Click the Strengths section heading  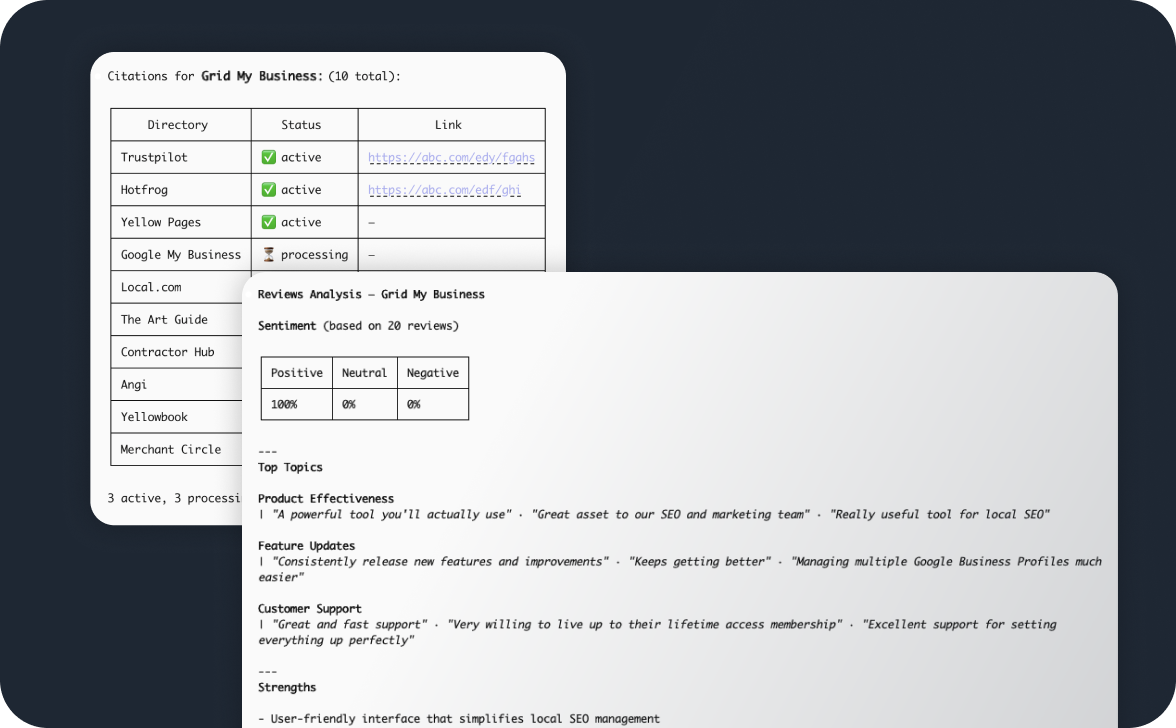pyautogui.click(x=287, y=688)
